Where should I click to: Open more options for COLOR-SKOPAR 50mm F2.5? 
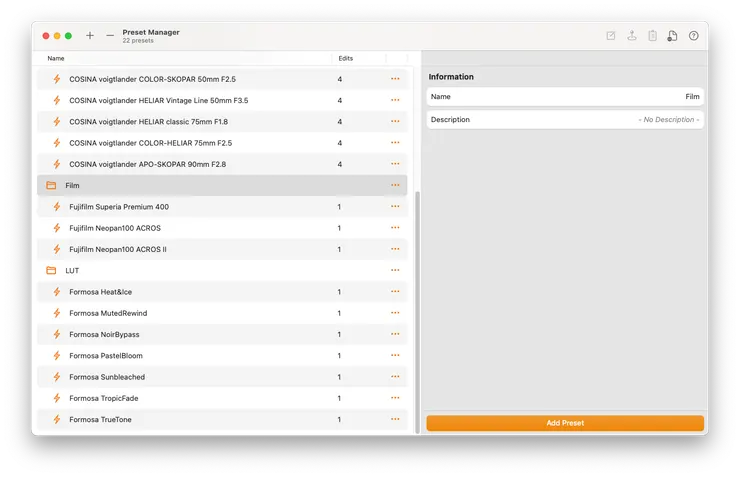tap(395, 79)
